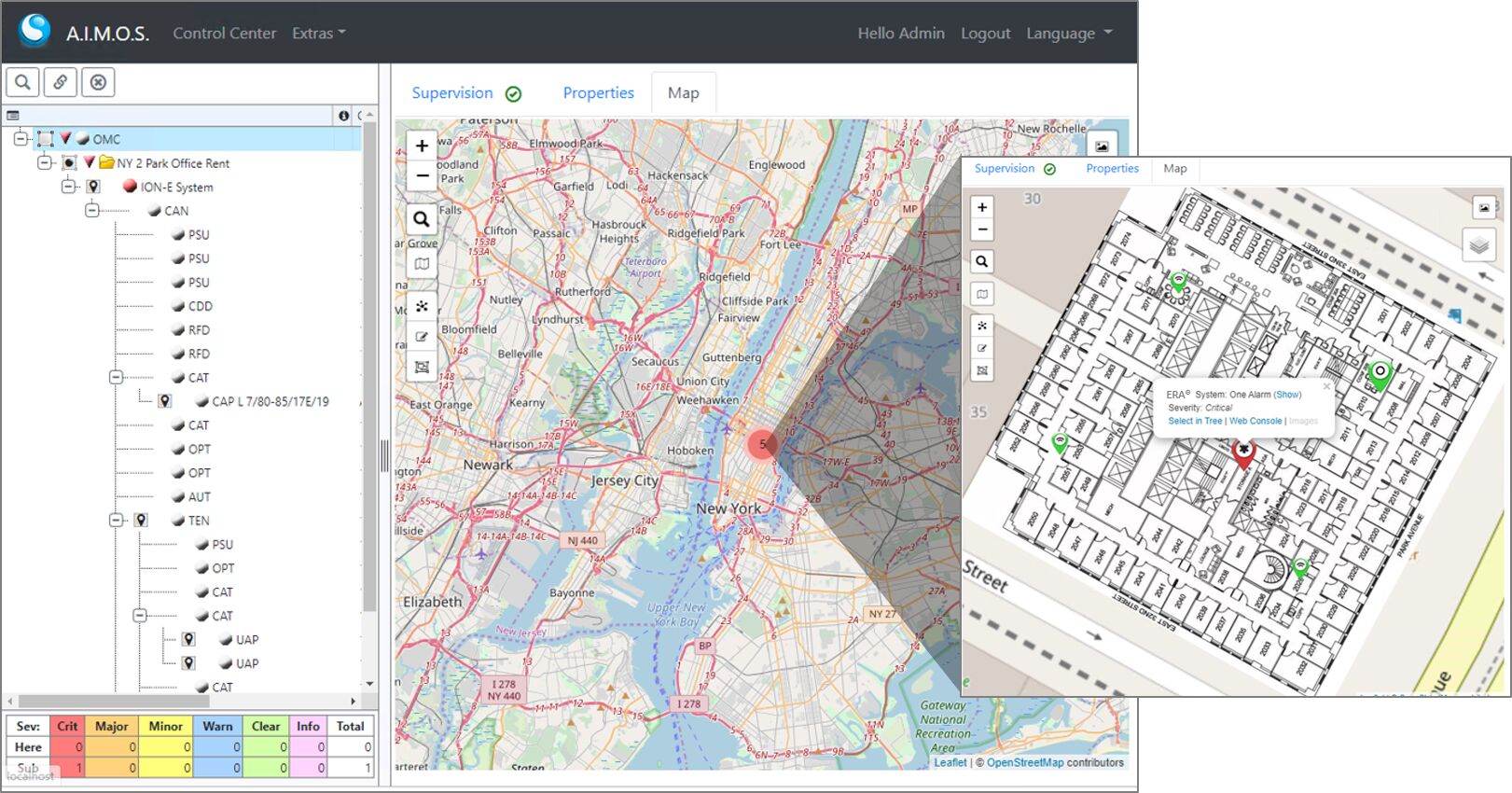Zoom out on the New York map

(422, 174)
